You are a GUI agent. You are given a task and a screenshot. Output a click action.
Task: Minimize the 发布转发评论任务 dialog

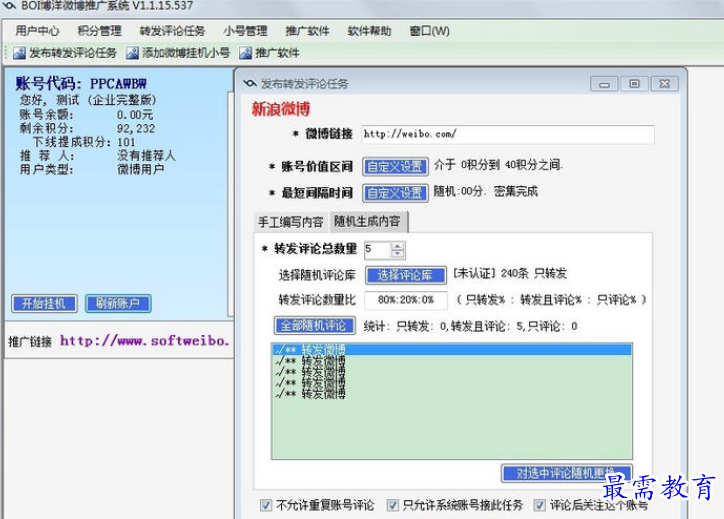(604, 84)
